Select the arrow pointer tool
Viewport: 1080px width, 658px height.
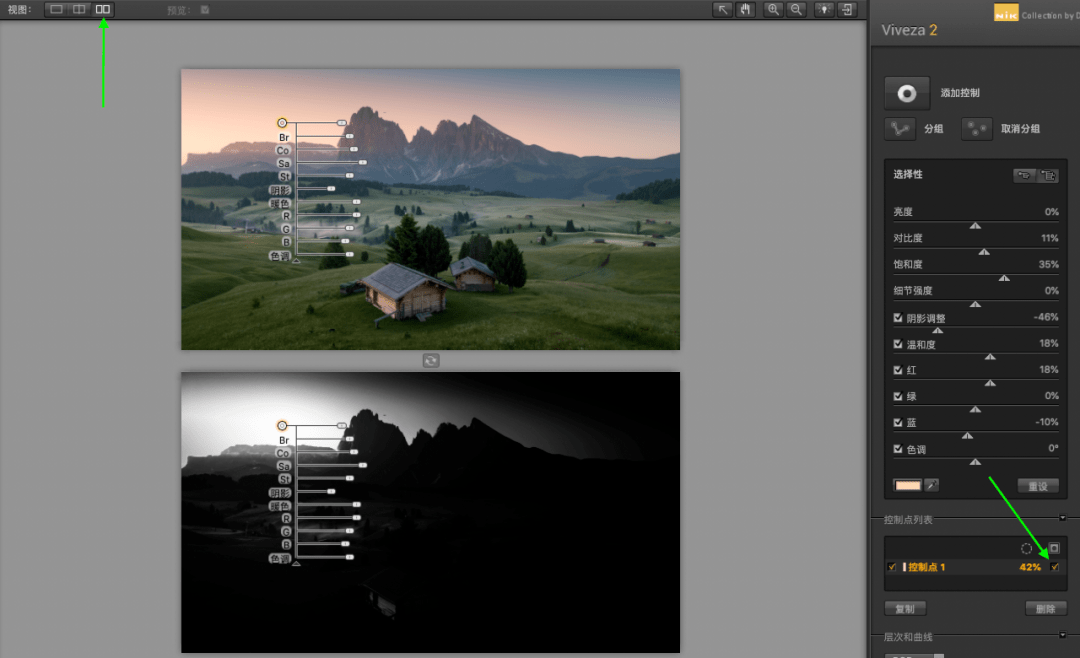(x=722, y=9)
